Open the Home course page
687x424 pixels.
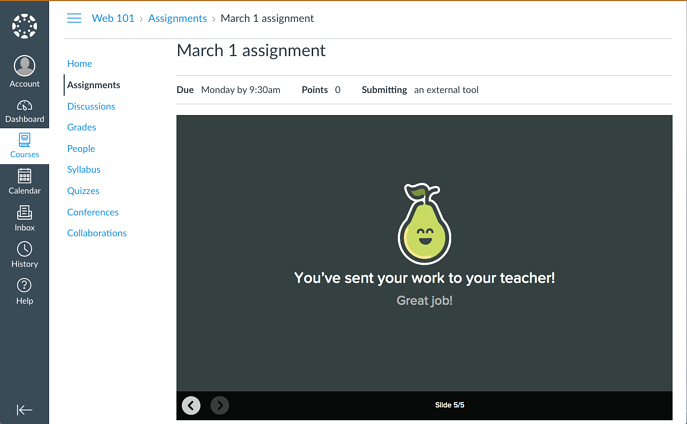pos(79,64)
